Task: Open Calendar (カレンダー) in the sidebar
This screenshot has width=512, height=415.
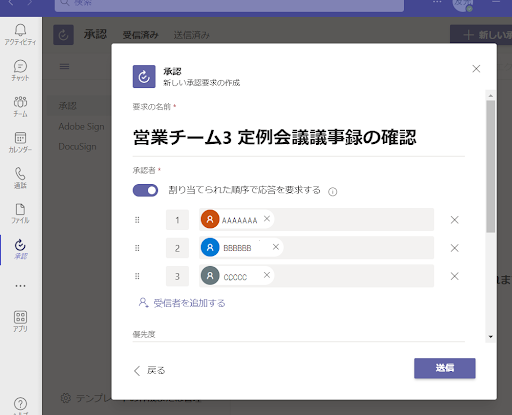Action: coord(20,142)
